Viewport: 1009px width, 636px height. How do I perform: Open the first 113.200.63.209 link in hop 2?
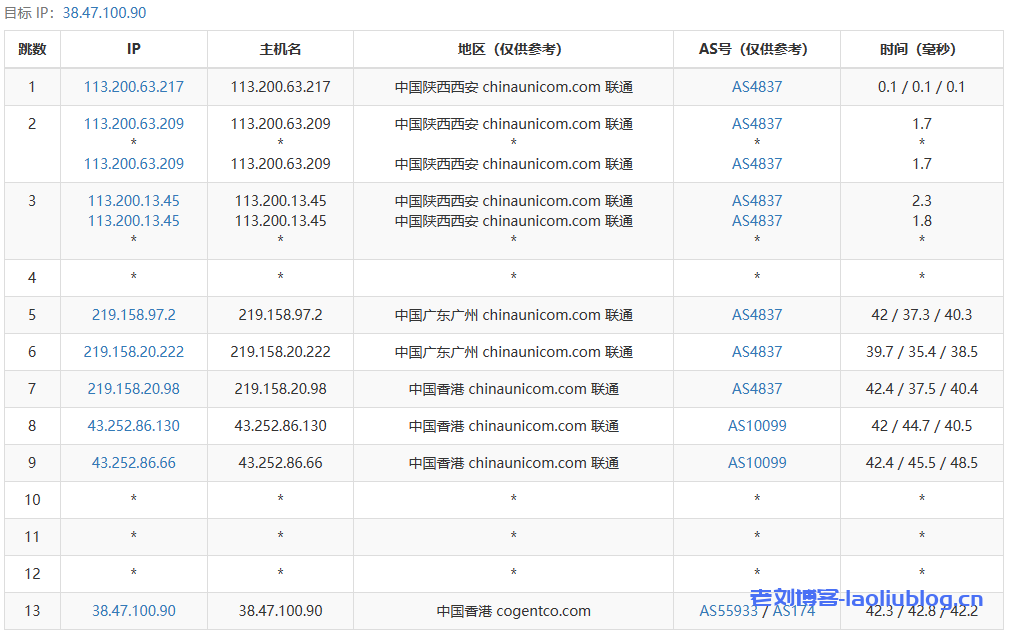click(133, 123)
